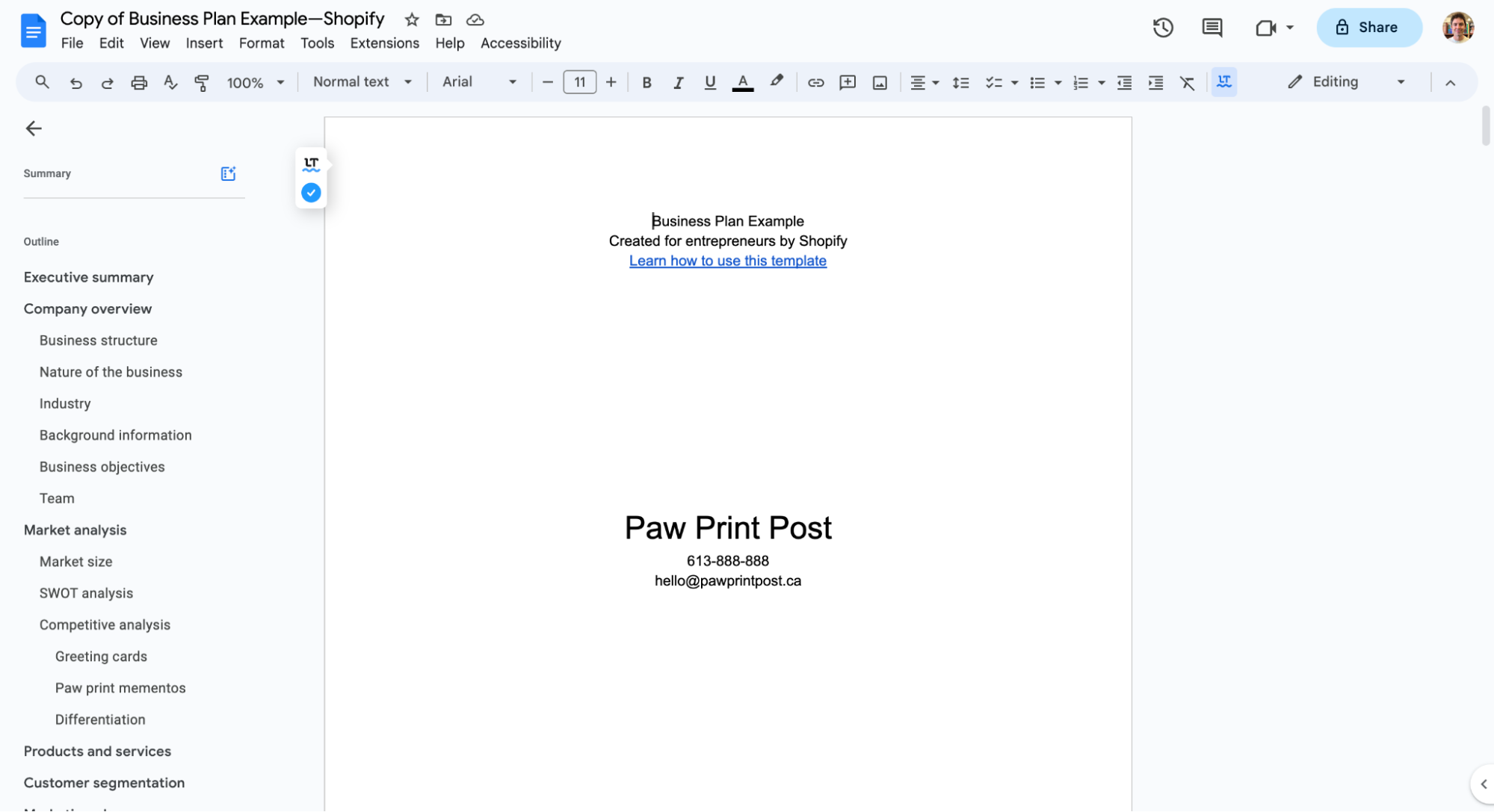Increase font size with plus button
The width and height of the screenshot is (1494, 812).
[x=611, y=82]
